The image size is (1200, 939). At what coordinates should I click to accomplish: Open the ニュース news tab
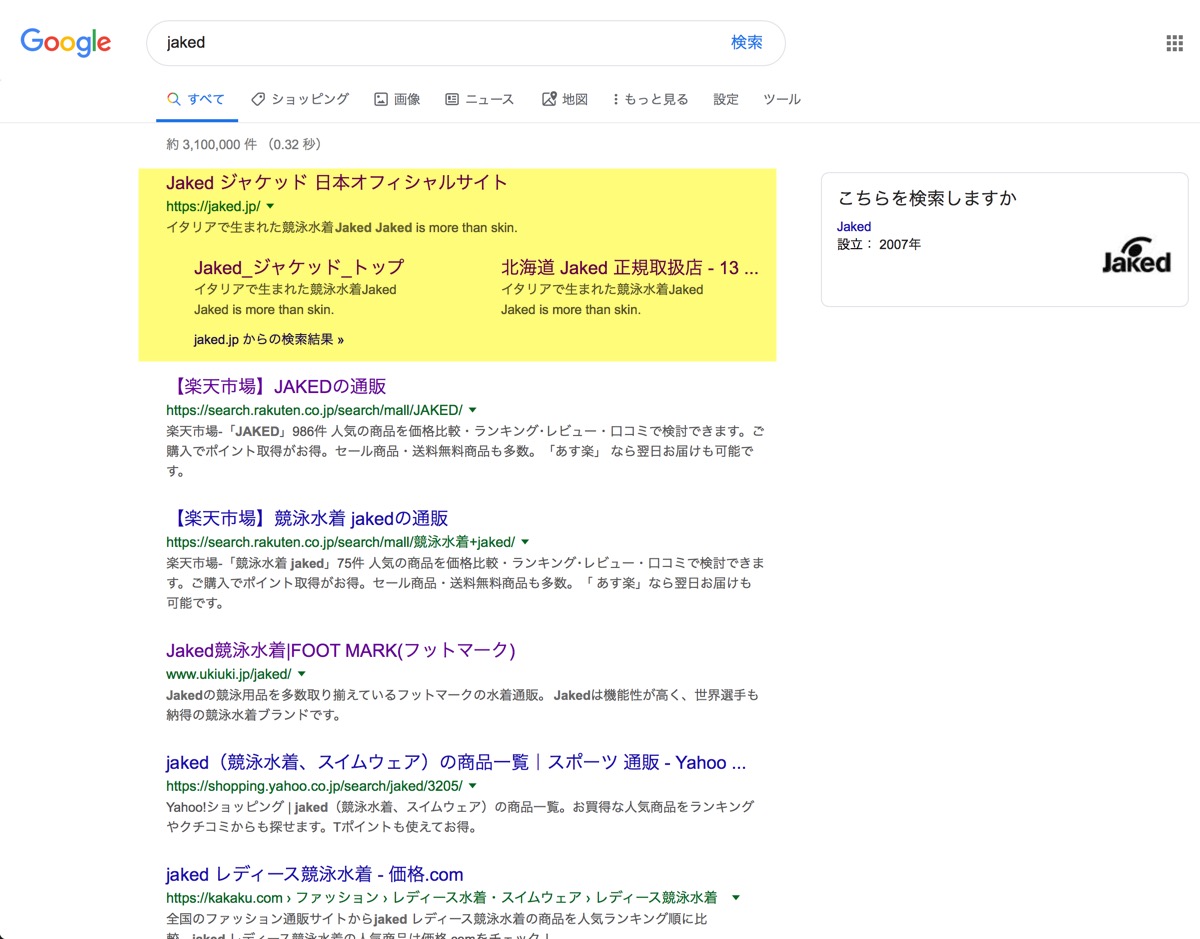(480, 100)
